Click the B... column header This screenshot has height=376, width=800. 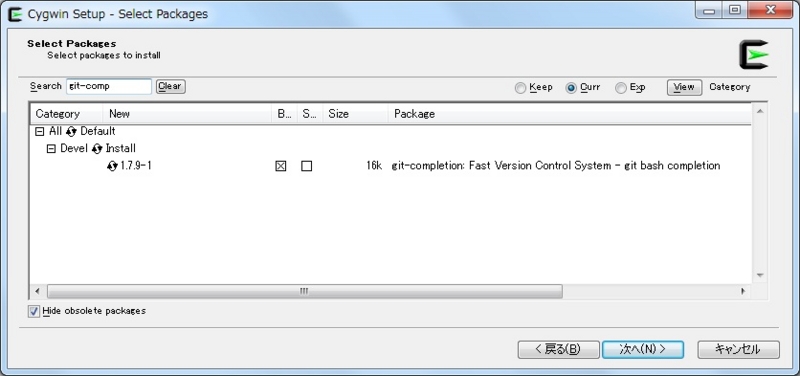(285, 114)
